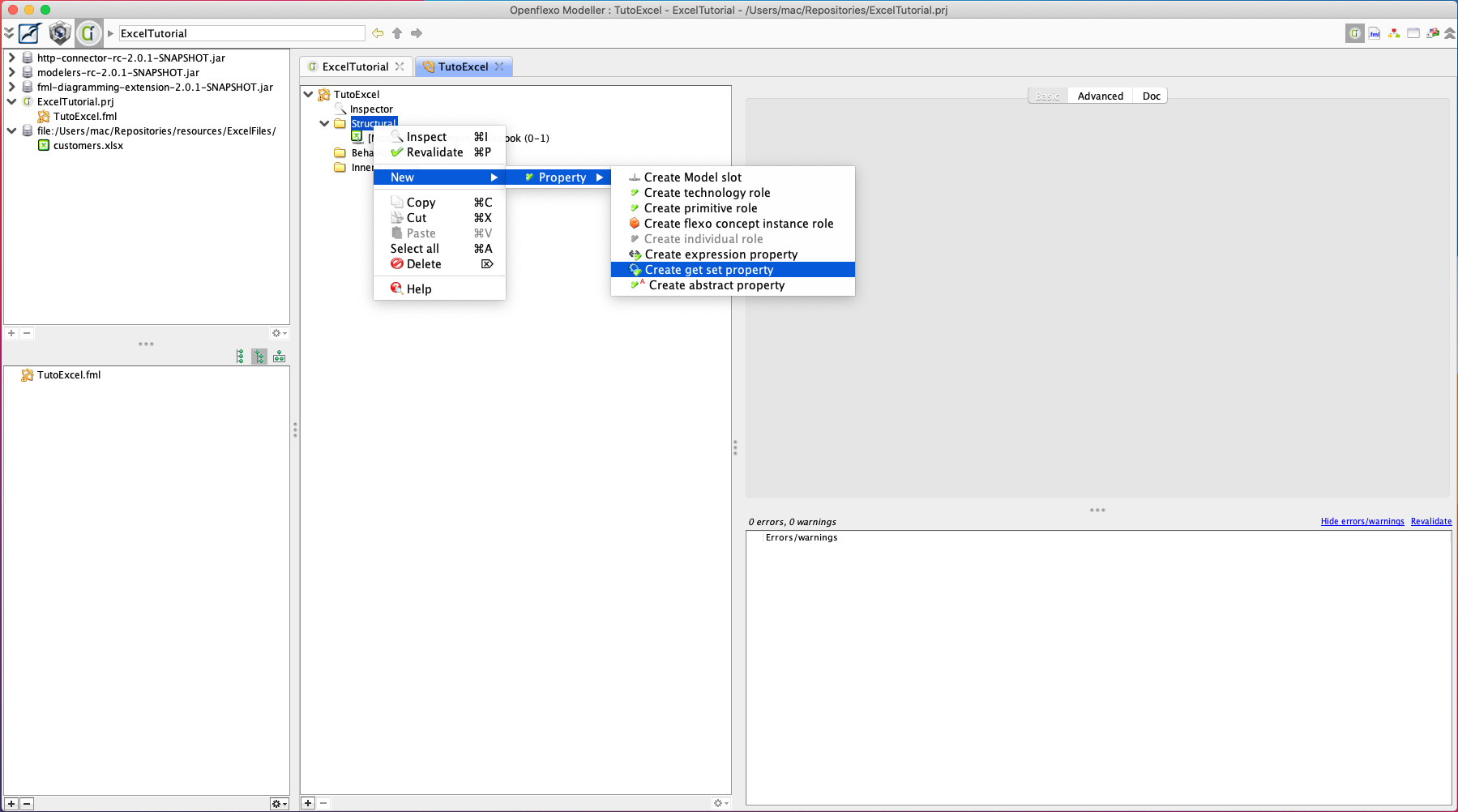
Task: Collapse the ExcelTutorial.prj node
Action: pos(11,101)
